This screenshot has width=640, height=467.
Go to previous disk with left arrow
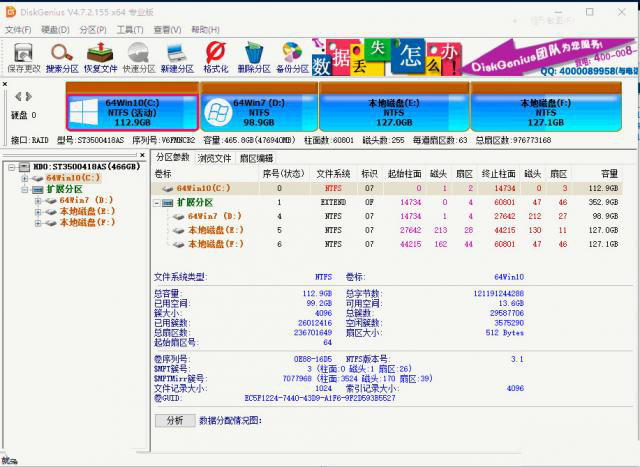pyautogui.click(x=18, y=96)
